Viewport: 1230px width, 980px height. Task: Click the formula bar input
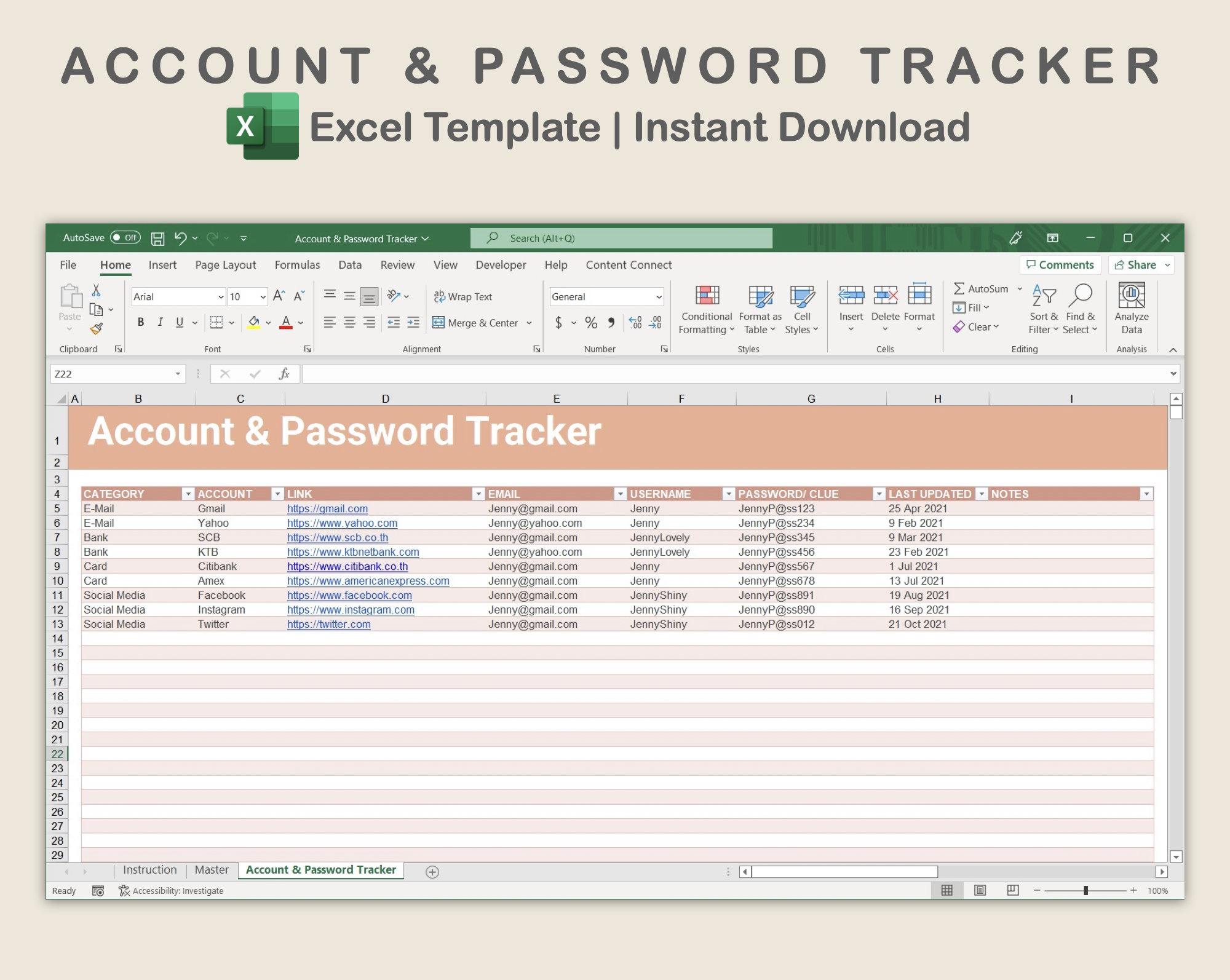(736, 374)
